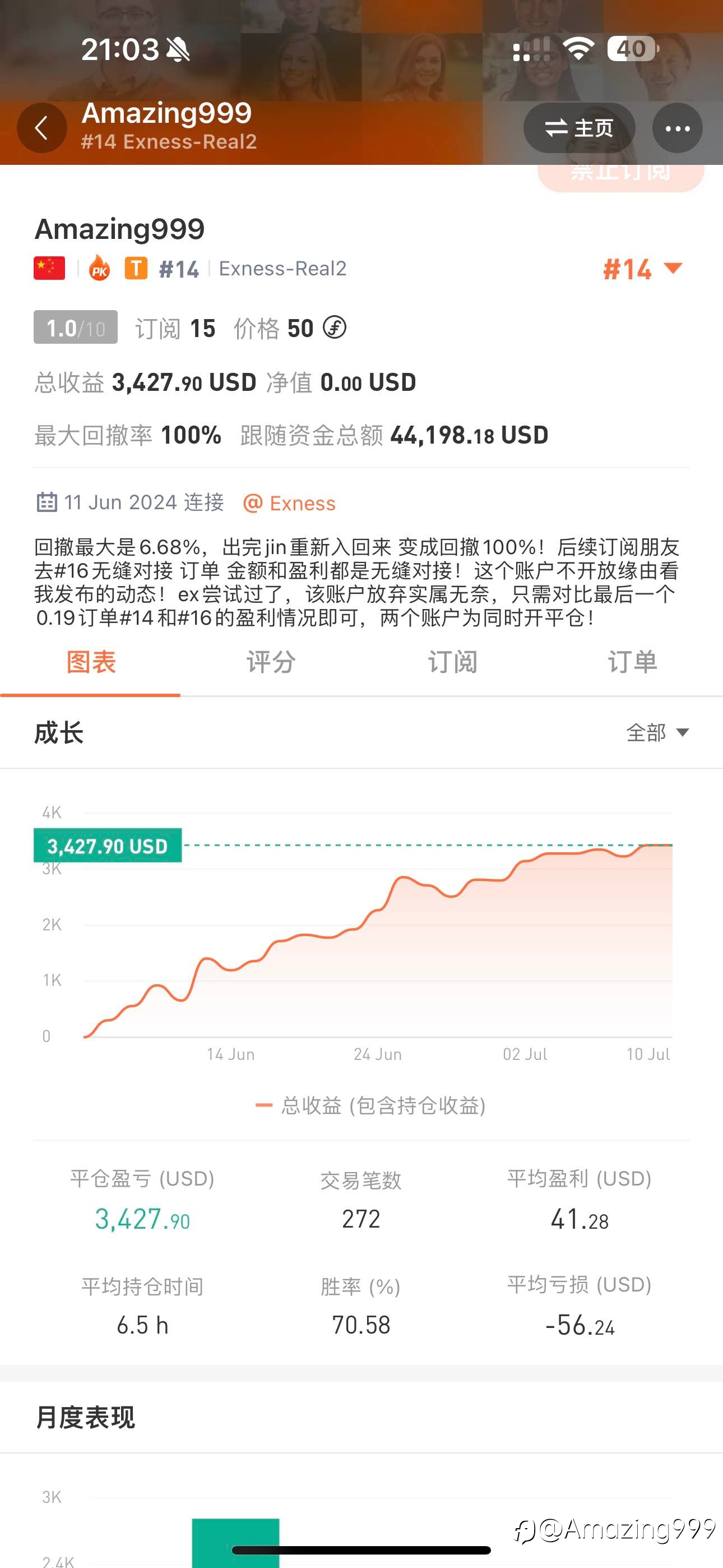Tap the green monthly performance bar

(x=235, y=1542)
